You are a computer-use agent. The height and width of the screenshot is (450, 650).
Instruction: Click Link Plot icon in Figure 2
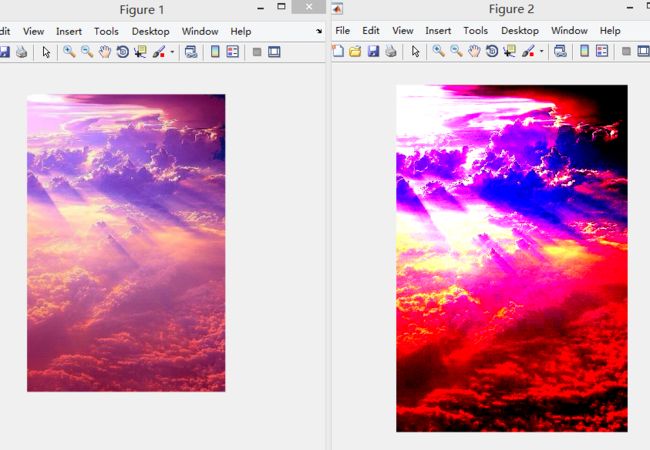point(560,51)
